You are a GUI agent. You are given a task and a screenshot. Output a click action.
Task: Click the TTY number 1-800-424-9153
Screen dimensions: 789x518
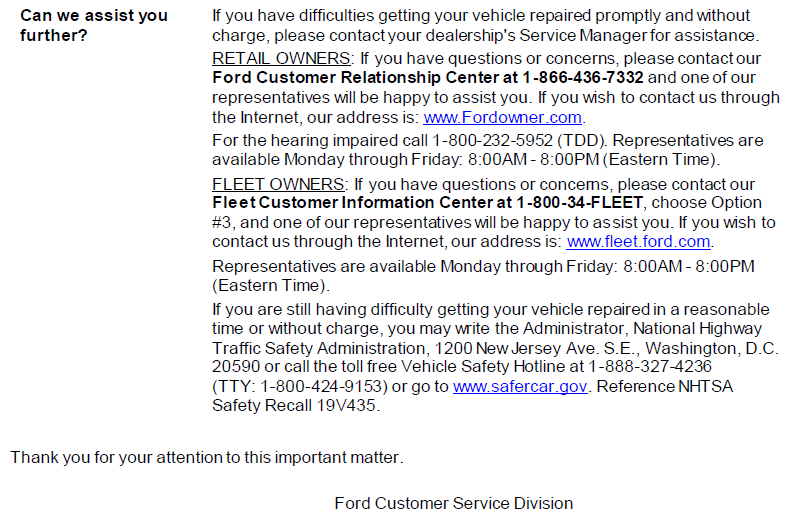pyautogui.click(x=321, y=386)
